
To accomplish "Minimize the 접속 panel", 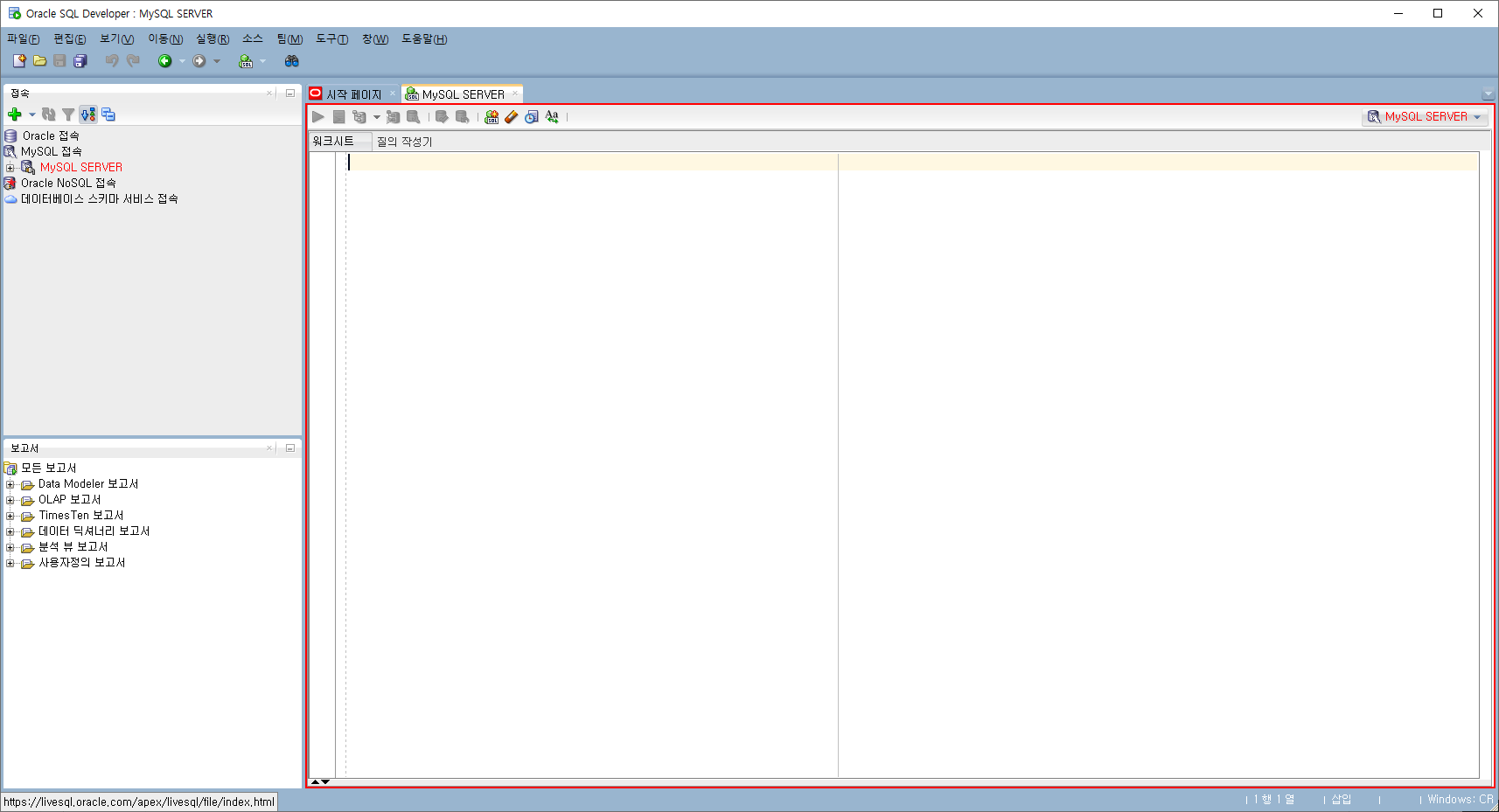I will [290, 93].
